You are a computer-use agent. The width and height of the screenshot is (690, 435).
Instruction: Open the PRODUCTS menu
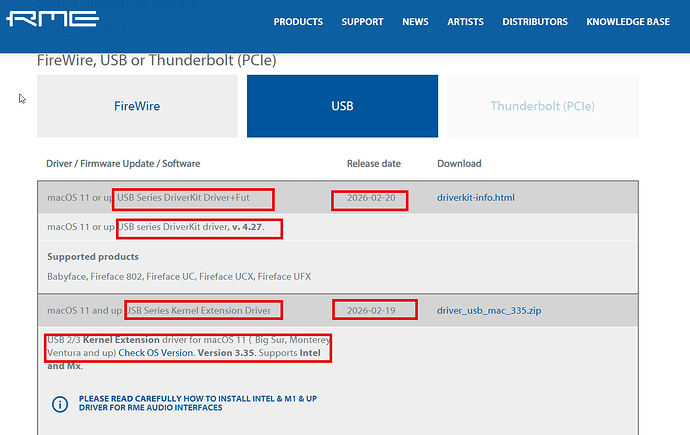298,22
